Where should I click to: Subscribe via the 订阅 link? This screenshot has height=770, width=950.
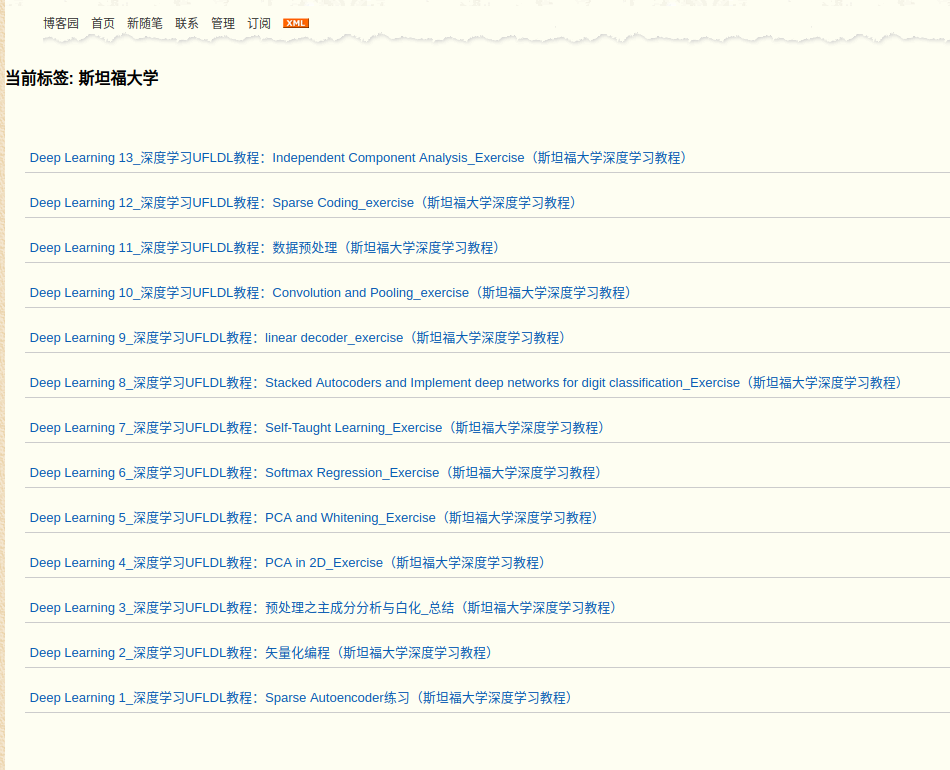[258, 22]
